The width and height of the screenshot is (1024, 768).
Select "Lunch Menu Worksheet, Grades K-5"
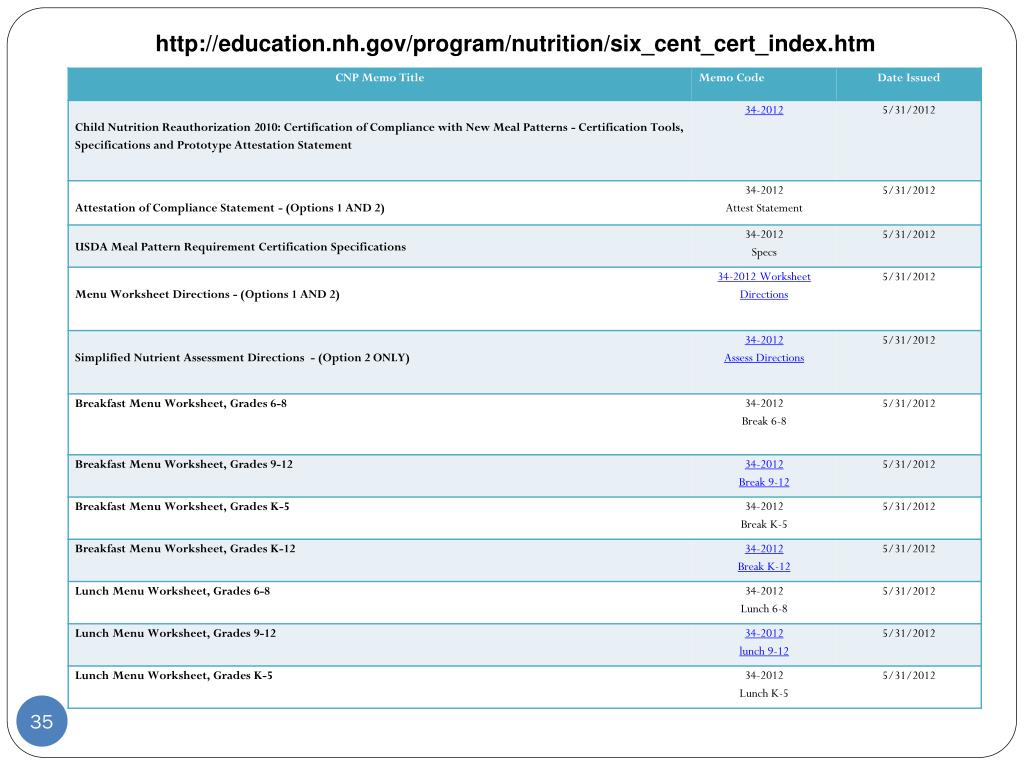coord(173,675)
